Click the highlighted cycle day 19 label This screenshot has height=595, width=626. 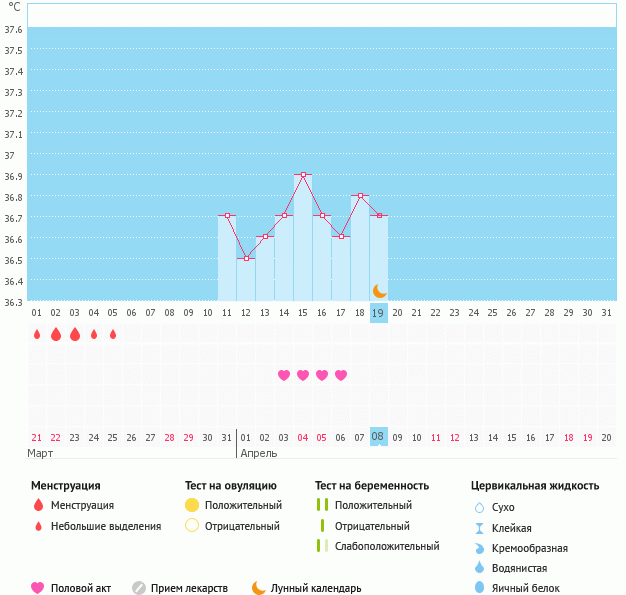(378, 313)
